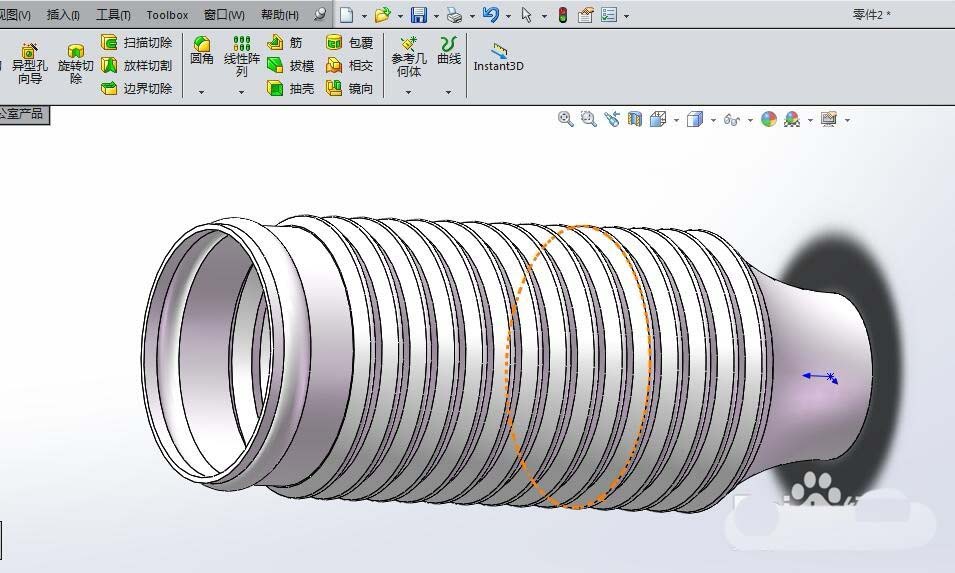Expand View Settings dropdown arrow
This screenshot has width=955, height=573.
coord(847,121)
